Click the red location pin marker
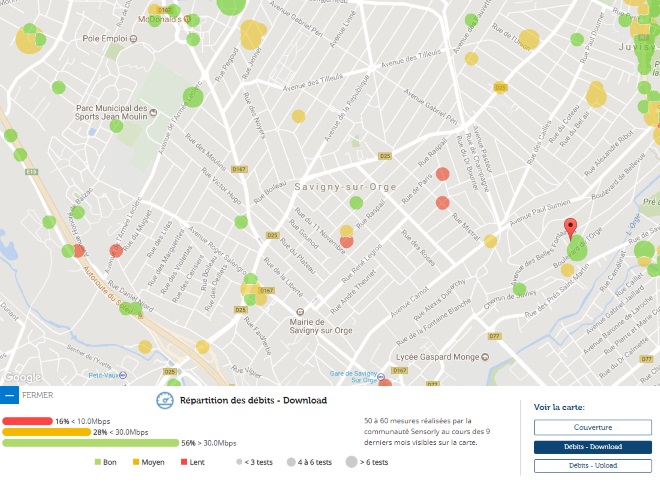This screenshot has width=660, height=487. click(x=570, y=227)
